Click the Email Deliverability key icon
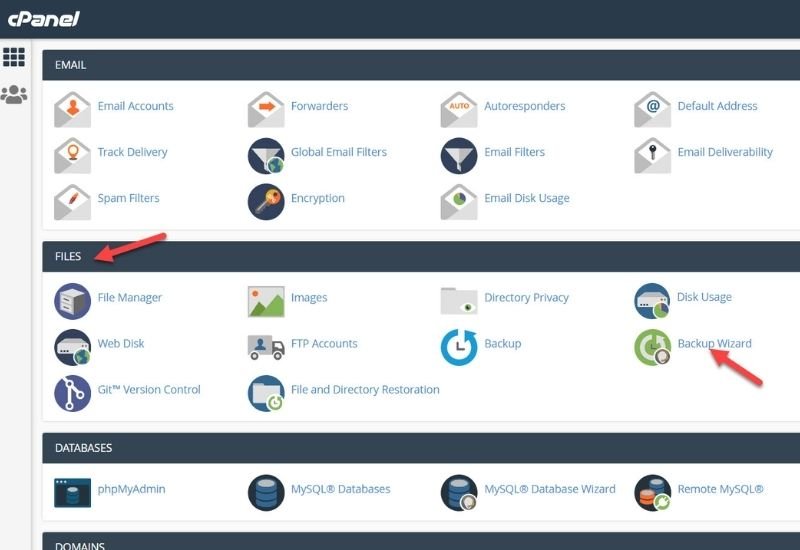 652,155
